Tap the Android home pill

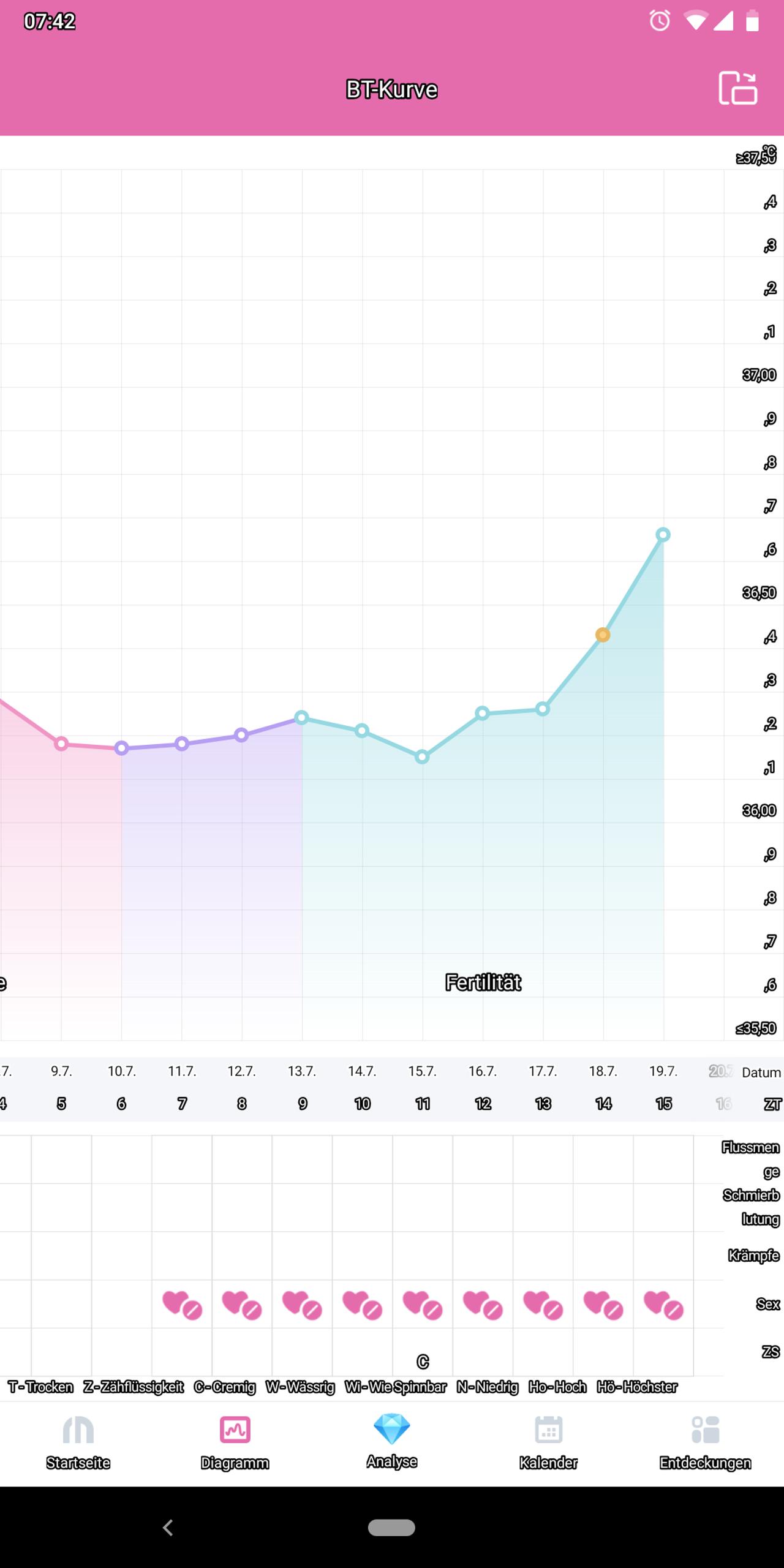(x=392, y=1528)
